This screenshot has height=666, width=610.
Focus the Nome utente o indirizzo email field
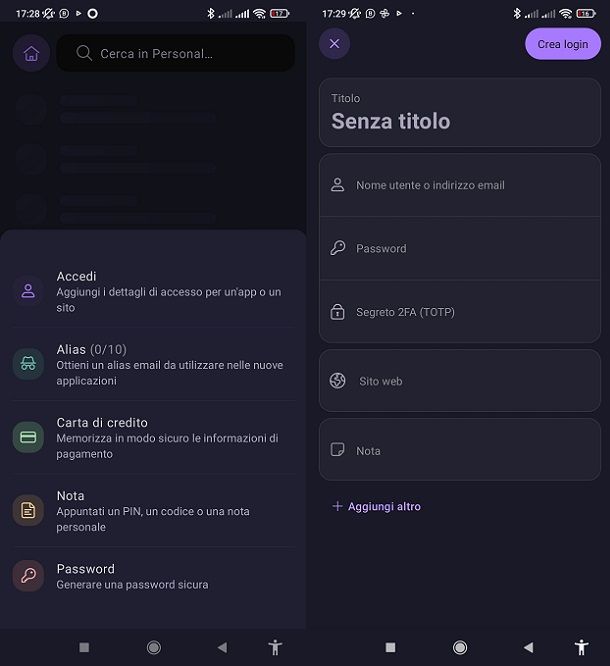(460, 185)
